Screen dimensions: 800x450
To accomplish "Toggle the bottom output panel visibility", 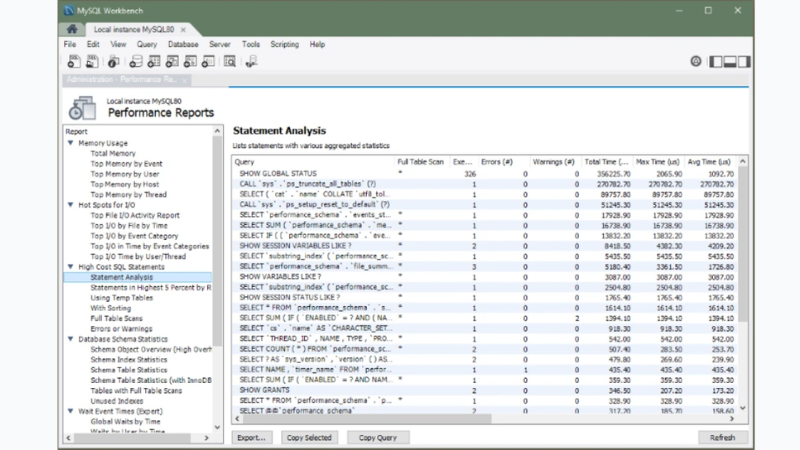I will pyautogui.click(x=730, y=61).
